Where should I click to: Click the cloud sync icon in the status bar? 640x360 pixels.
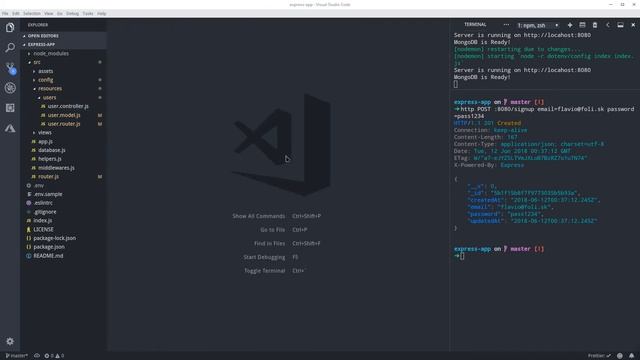click(x=37, y=356)
